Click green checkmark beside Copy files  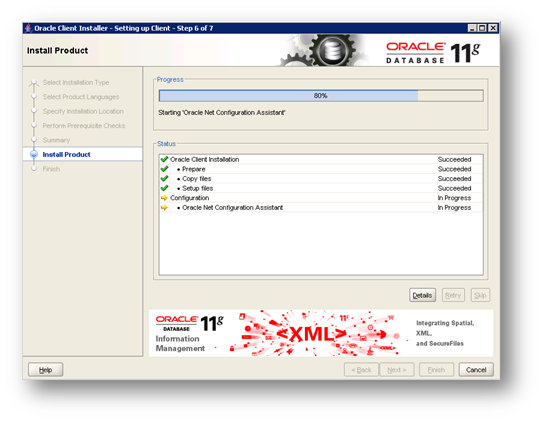tap(164, 179)
